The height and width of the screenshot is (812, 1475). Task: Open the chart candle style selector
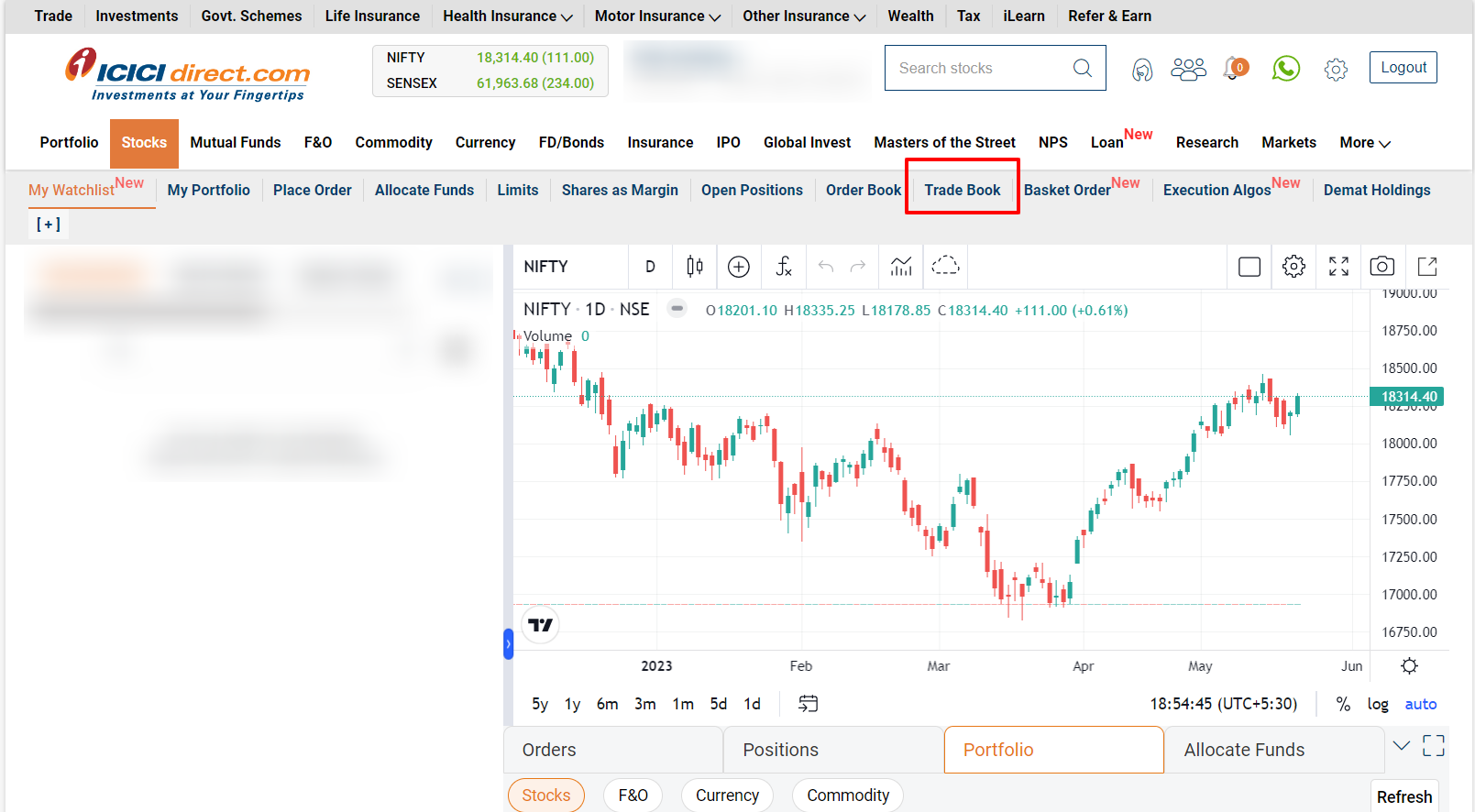695,267
